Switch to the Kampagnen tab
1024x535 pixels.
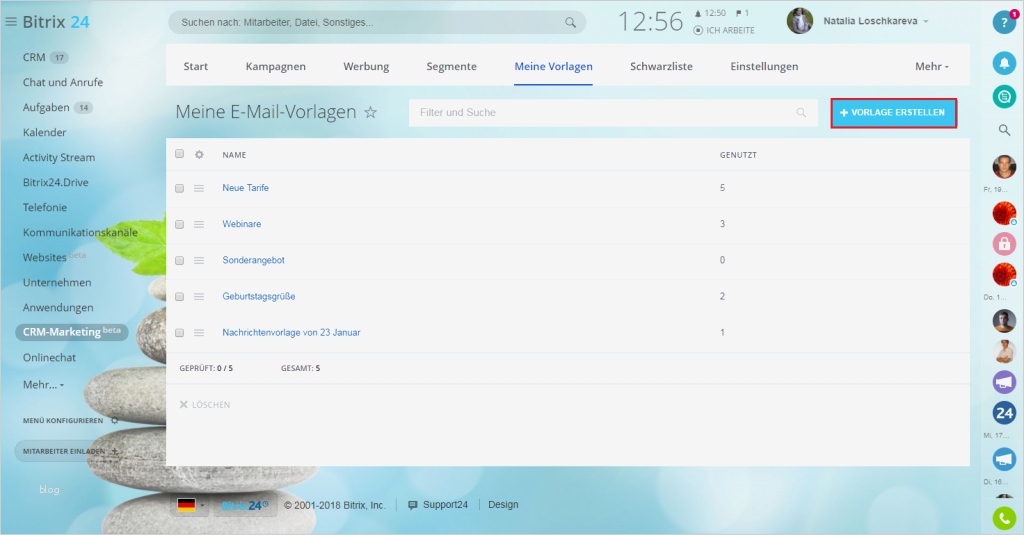point(276,66)
